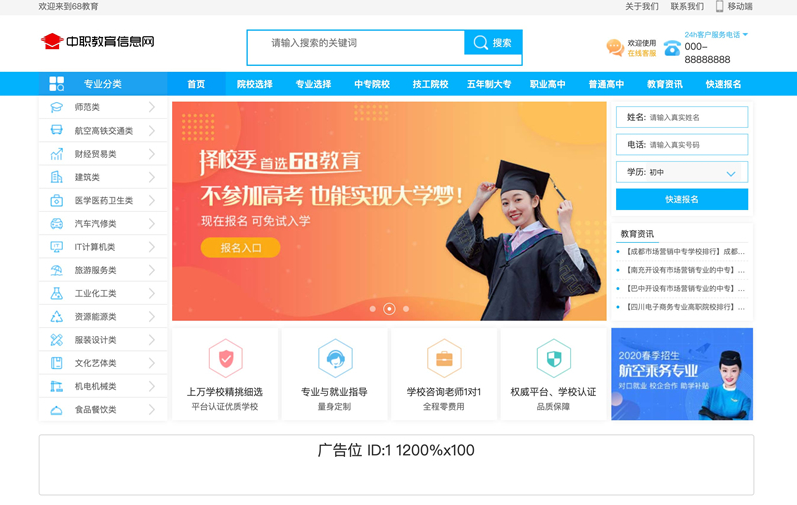The width and height of the screenshot is (797, 505).
Task: Click the blue telephone icon
Action: [672, 48]
